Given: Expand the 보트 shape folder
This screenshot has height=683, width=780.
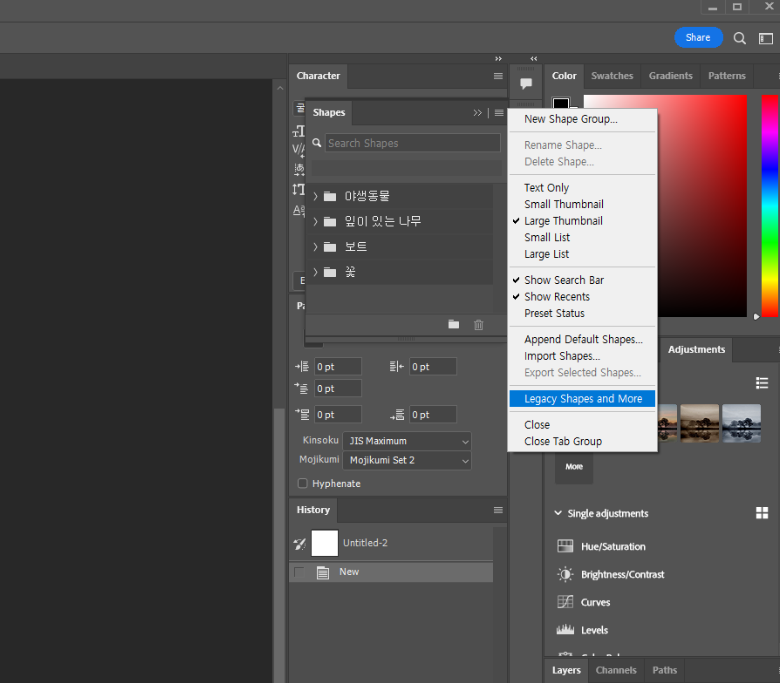Looking at the screenshot, I should (315, 247).
